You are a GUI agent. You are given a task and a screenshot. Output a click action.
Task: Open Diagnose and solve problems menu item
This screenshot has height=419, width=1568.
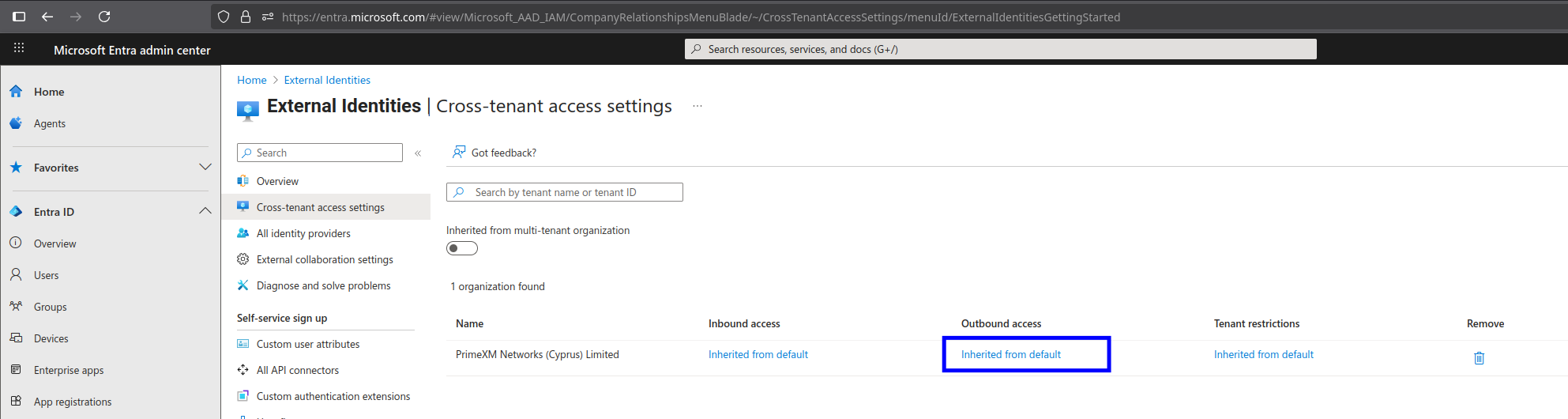[324, 285]
